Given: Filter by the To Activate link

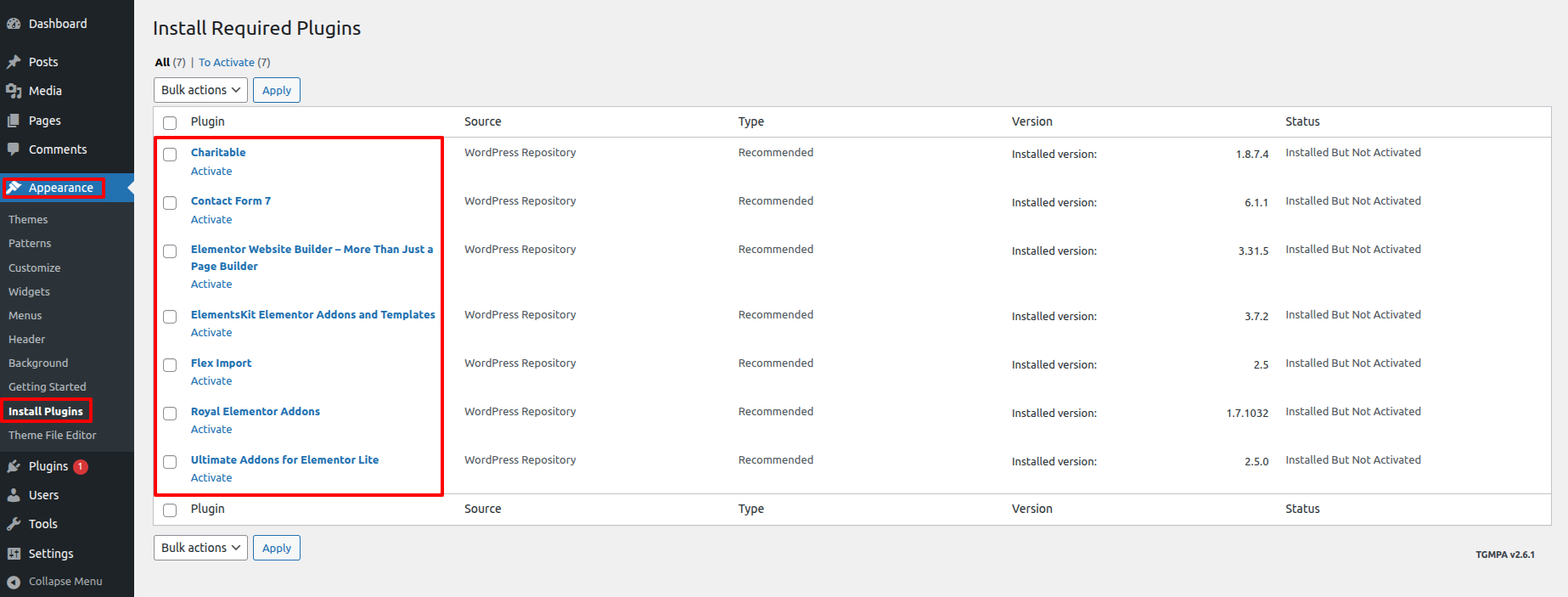Looking at the screenshot, I should 227,62.
